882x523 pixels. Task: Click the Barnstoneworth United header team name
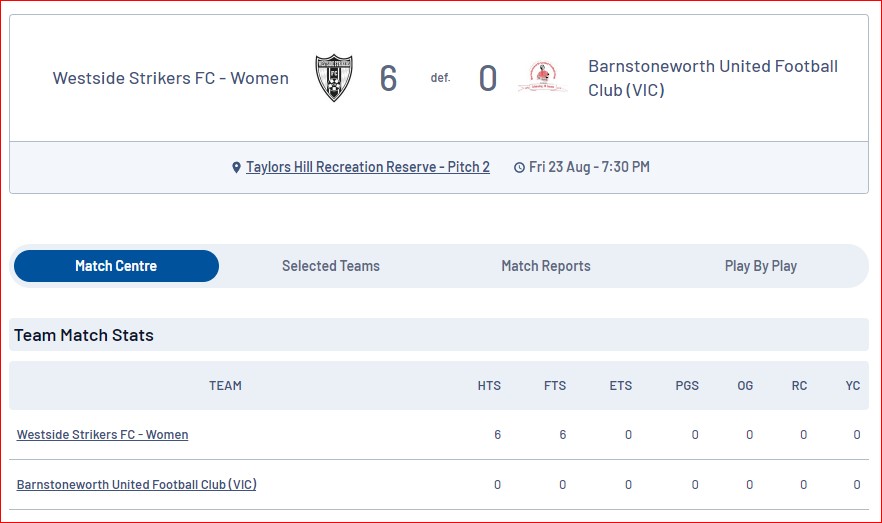coord(713,78)
